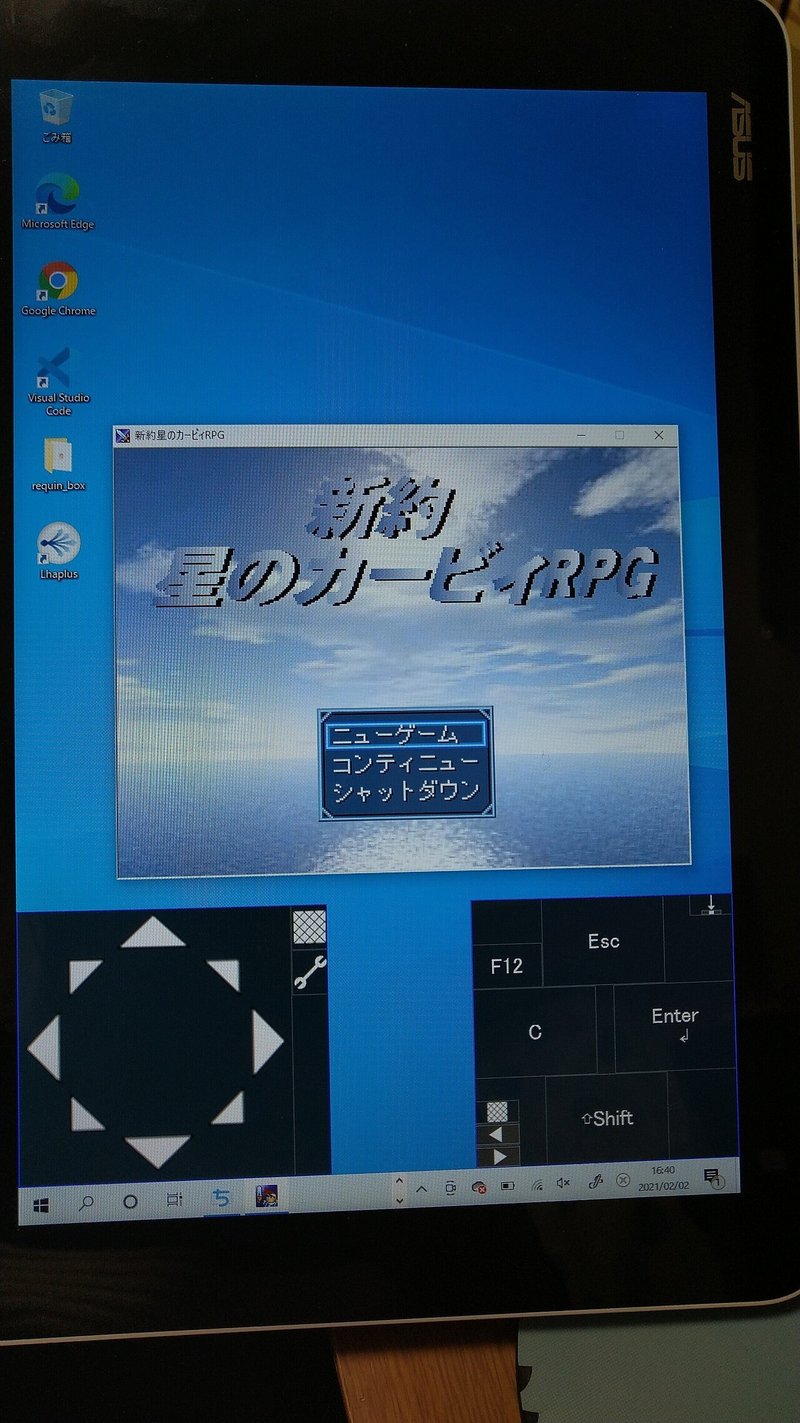This screenshot has height=1423, width=800.
Task: Open the Wi-Fi network tray icon
Action: pyautogui.click(x=538, y=1184)
